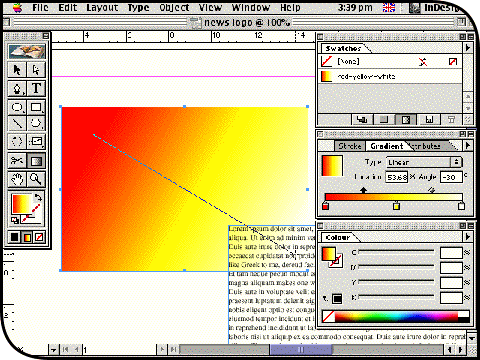
Task: Click the document horizontal scrollbar thumb
Action: pyautogui.click(x=301, y=349)
